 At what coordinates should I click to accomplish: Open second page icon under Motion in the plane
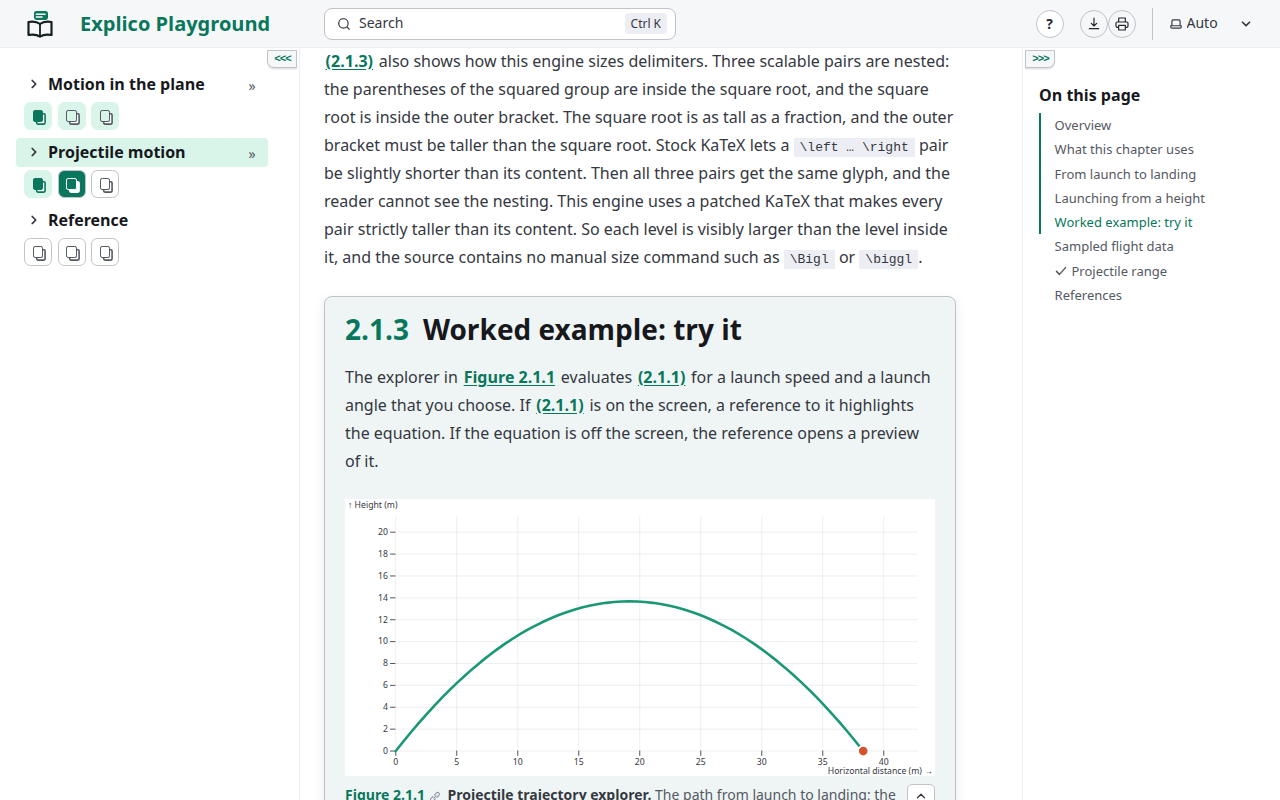click(72, 117)
